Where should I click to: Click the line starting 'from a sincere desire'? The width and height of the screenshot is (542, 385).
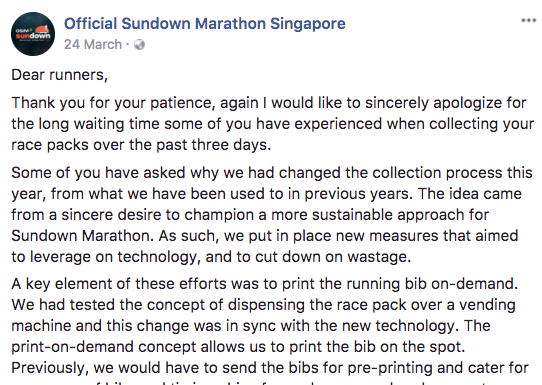(250, 215)
